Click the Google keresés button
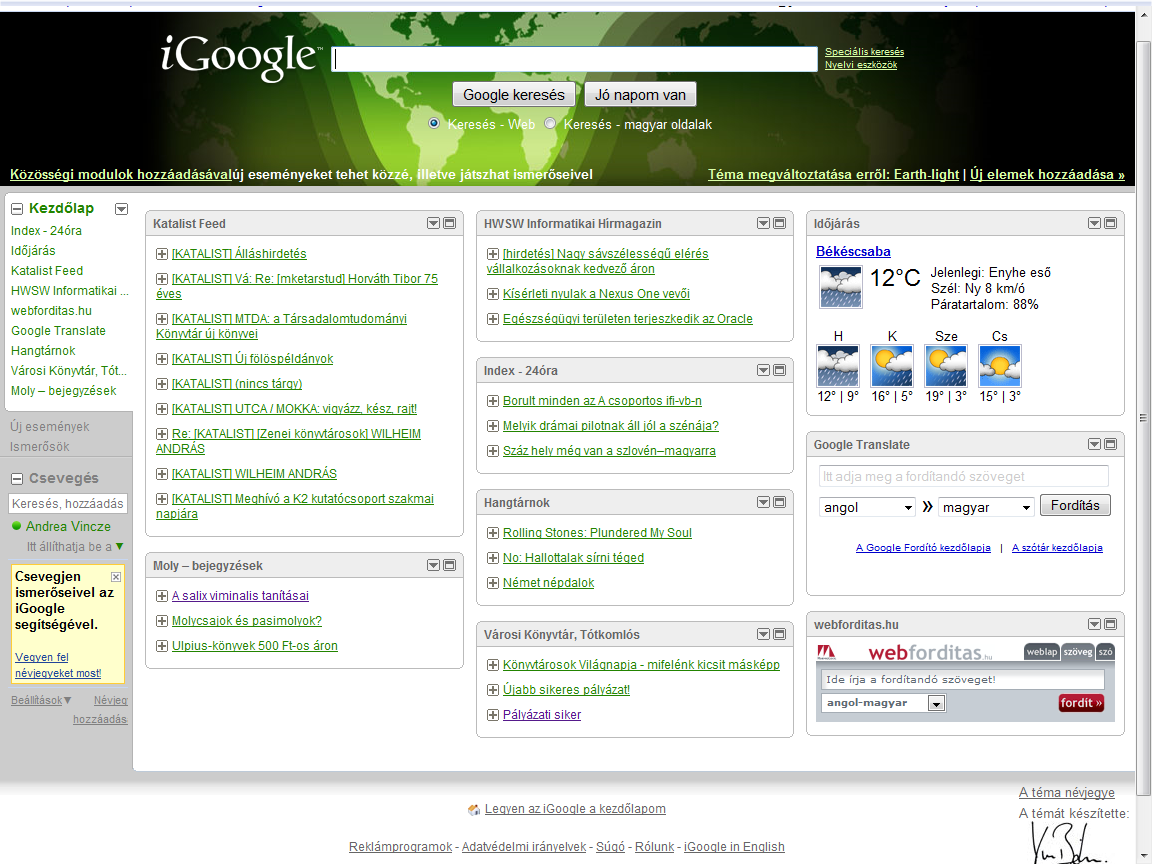 514,95
